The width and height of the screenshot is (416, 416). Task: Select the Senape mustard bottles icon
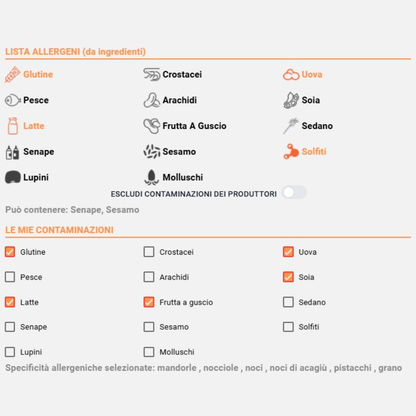coord(12,152)
